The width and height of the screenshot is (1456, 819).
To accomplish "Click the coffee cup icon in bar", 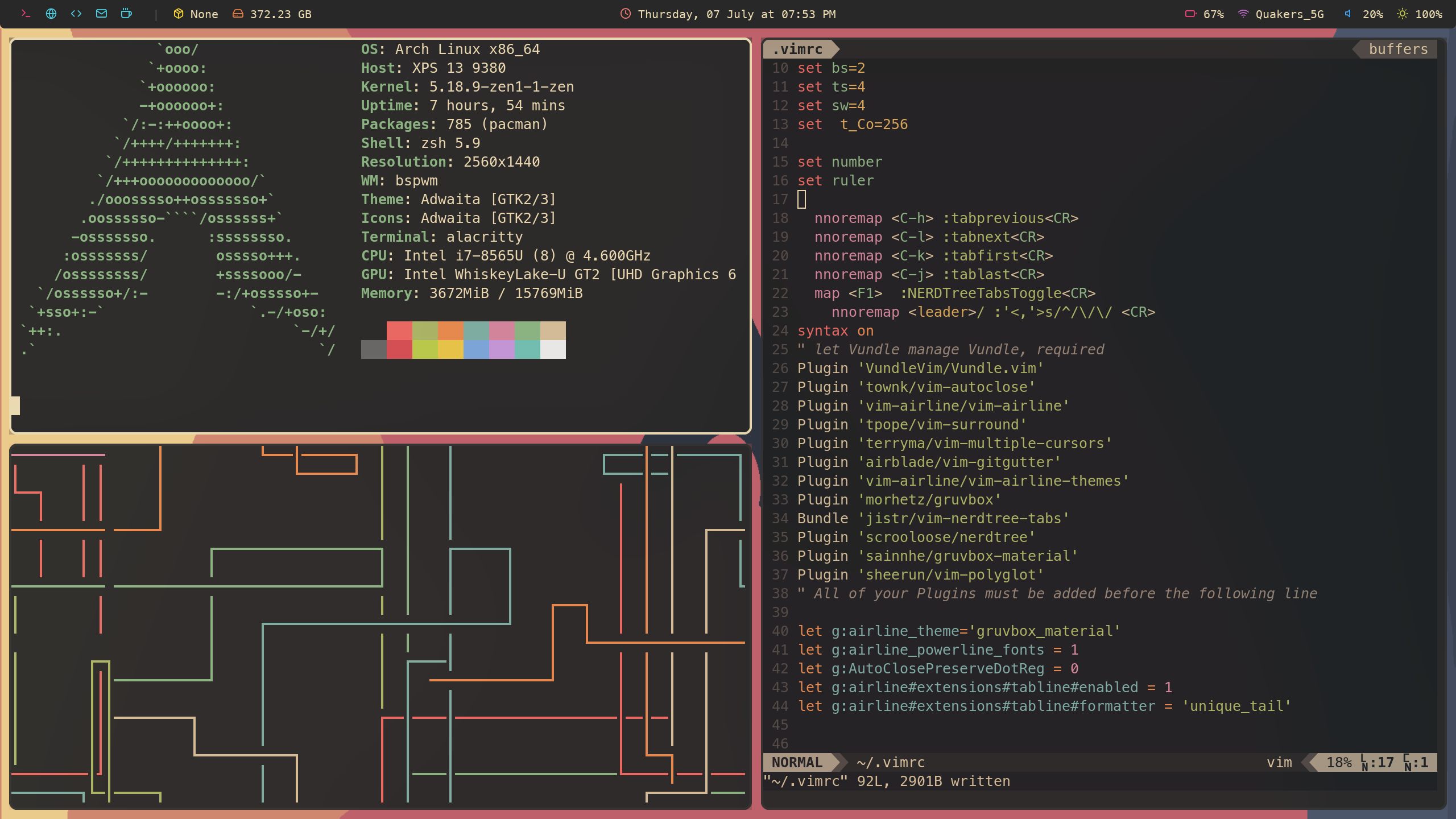I will [x=126, y=14].
